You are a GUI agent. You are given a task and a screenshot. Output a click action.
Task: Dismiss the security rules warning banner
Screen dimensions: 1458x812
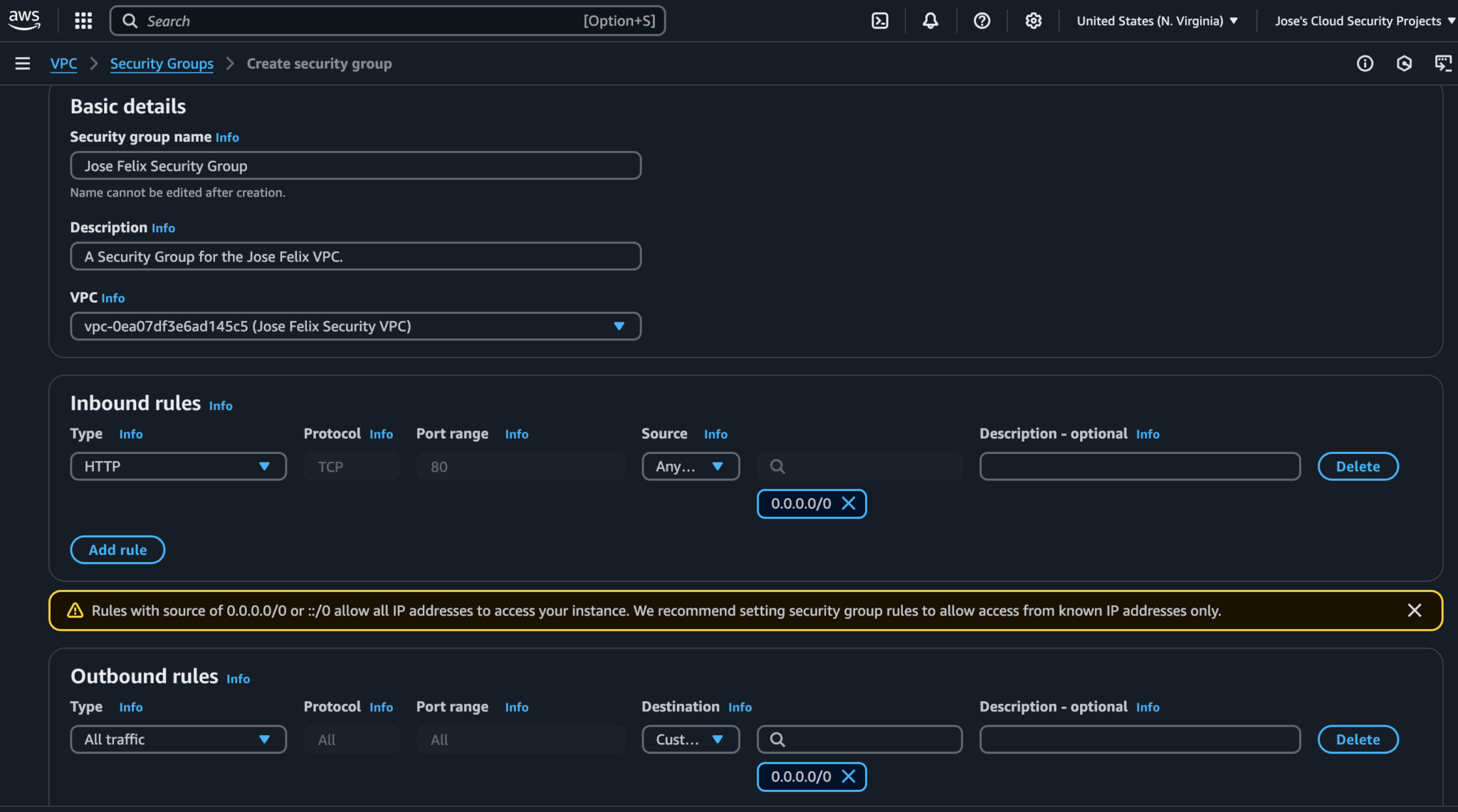point(1414,610)
